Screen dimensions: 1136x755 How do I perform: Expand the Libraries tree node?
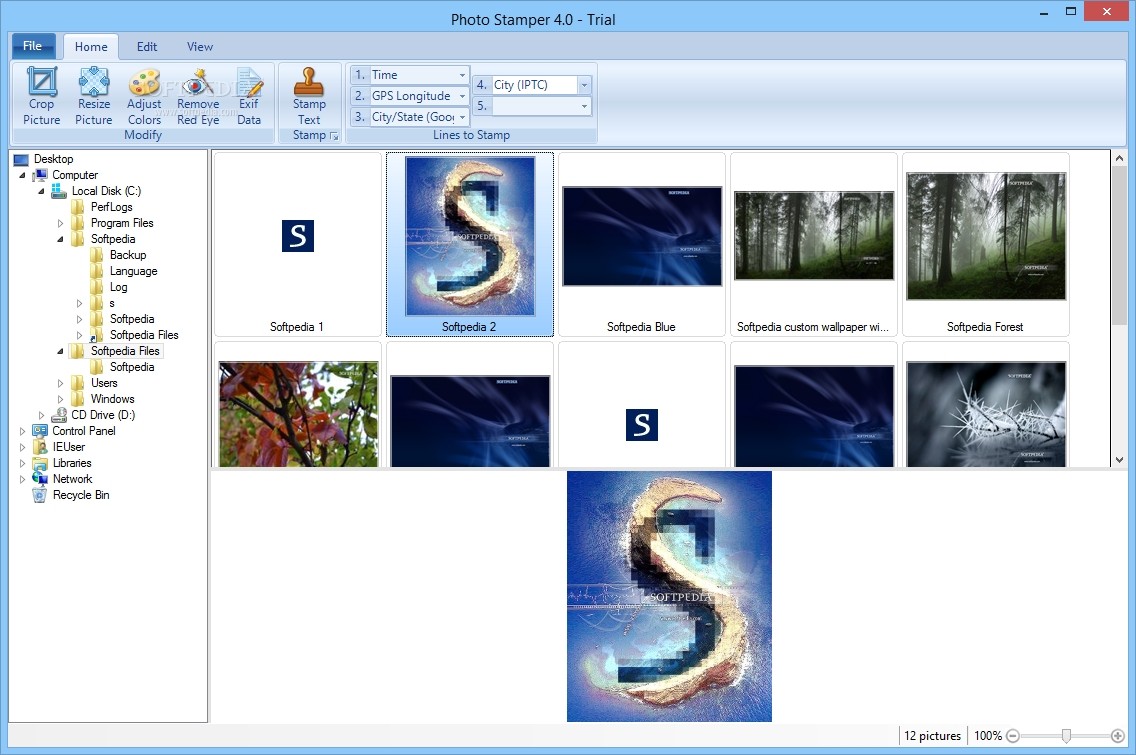[22, 463]
